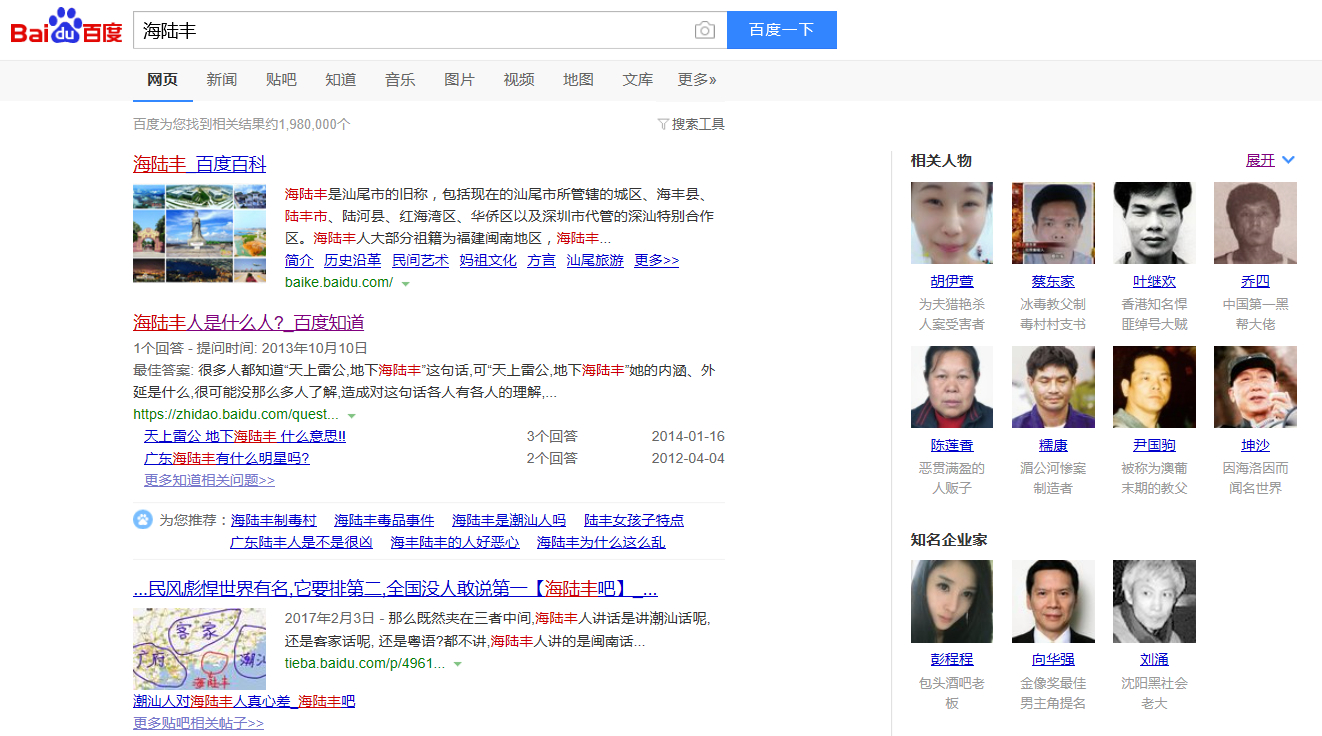Click 更多贴吧相关帖子>>

point(199,723)
